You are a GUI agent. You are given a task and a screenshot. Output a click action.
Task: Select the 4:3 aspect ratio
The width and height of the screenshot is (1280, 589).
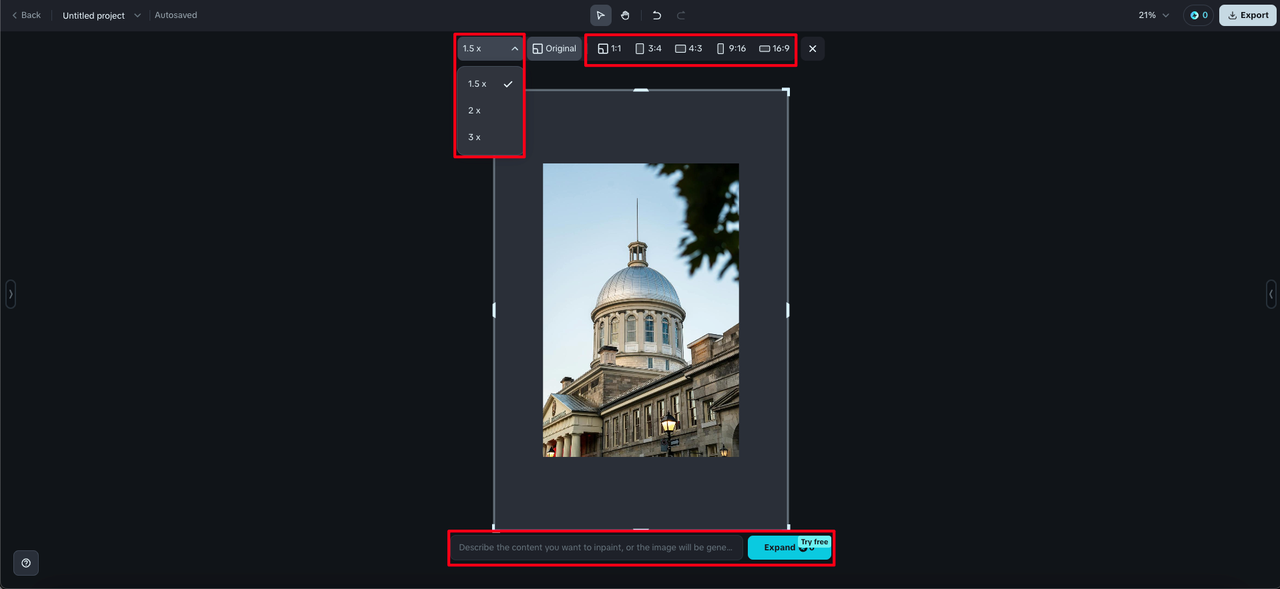(x=688, y=48)
